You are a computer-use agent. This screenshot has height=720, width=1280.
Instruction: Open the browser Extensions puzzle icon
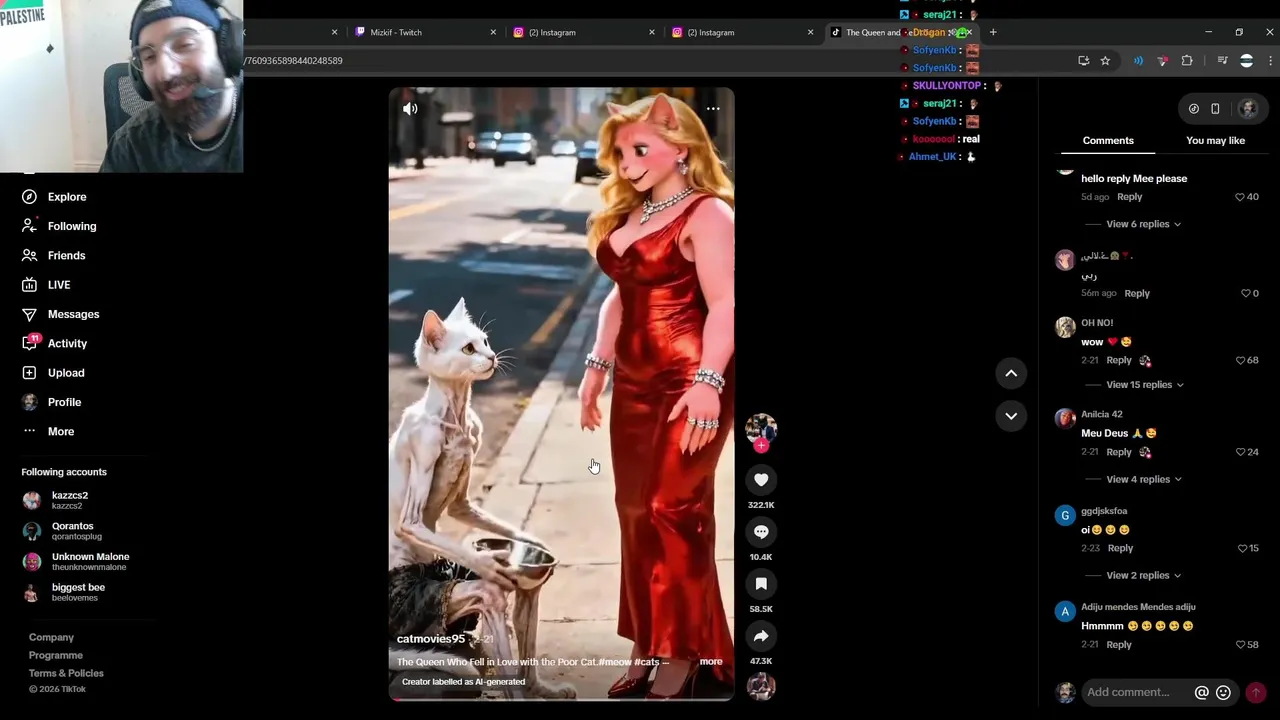coord(1187,61)
